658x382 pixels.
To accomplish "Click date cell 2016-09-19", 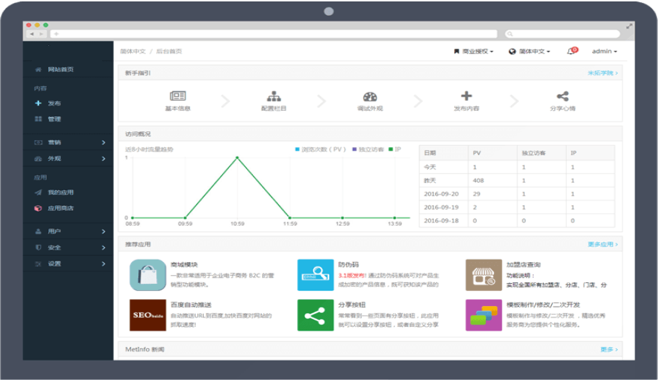I will (x=441, y=207).
